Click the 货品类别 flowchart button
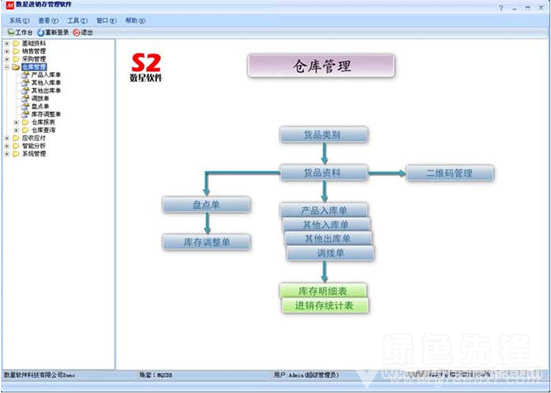551x393 pixels. point(324,135)
